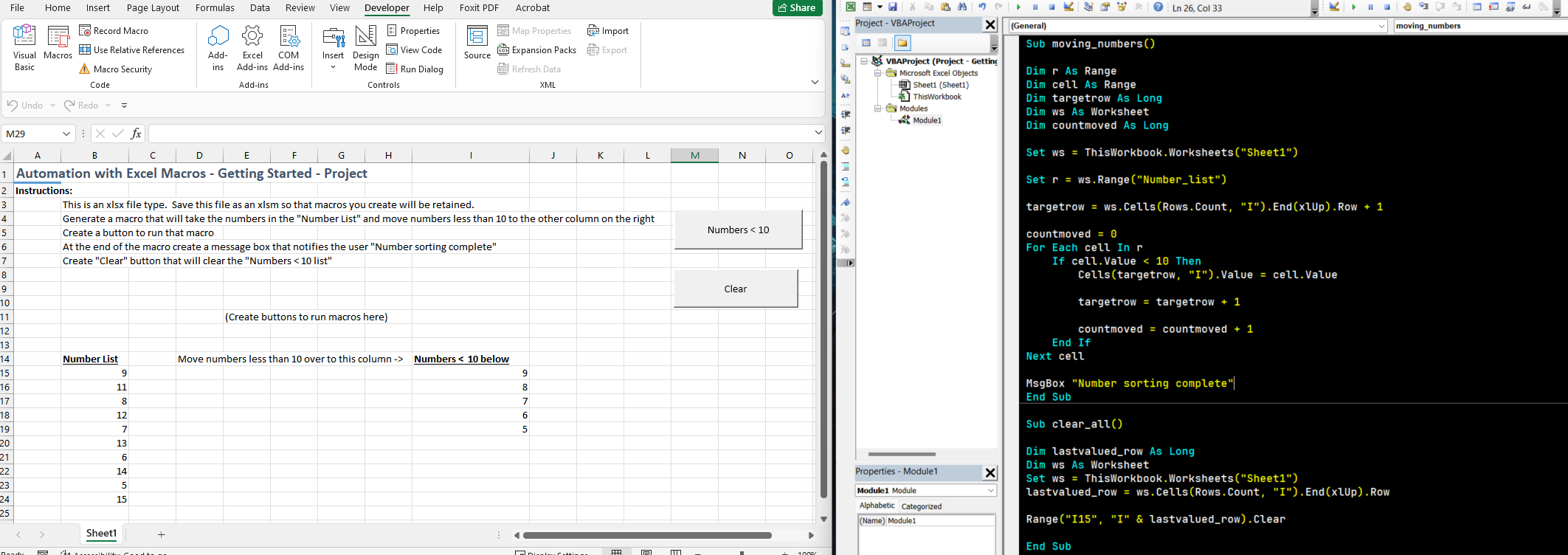
Task: Click View Code in Controls group
Action: pyautogui.click(x=415, y=49)
